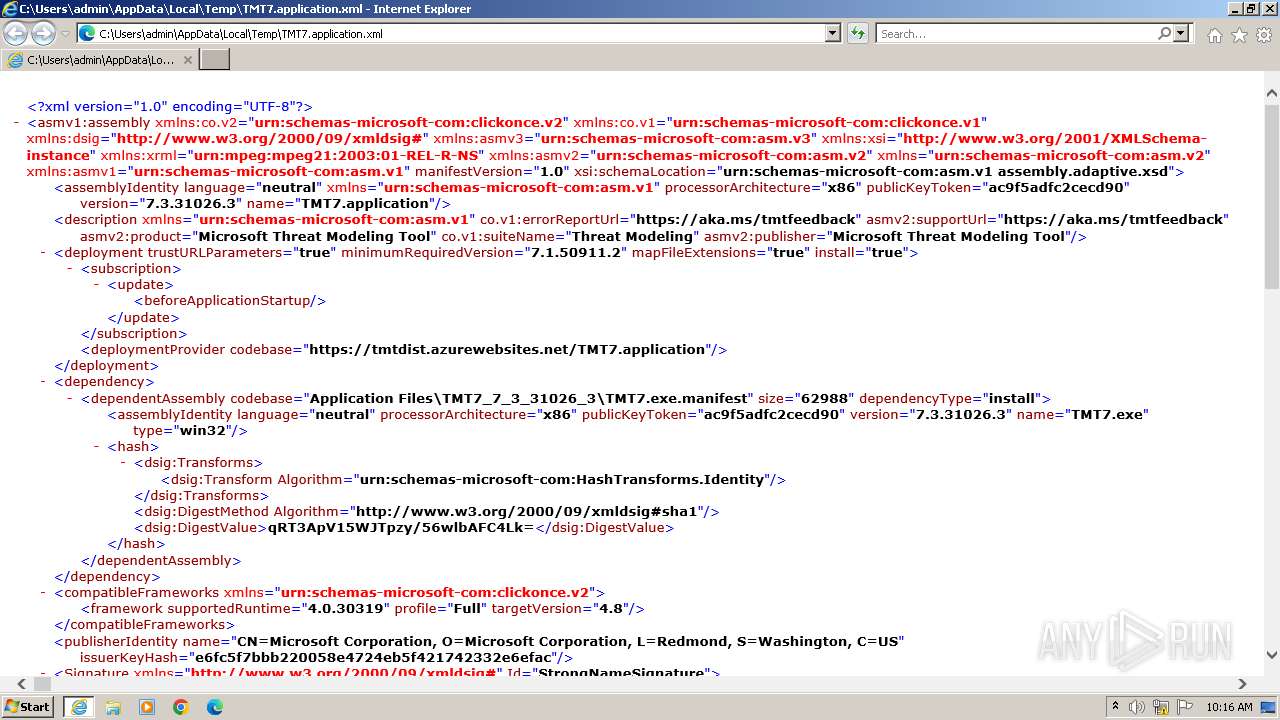The height and width of the screenshot is (720, 1280).
Task: Click inside the Search box
Action: (x=1016, y=33)
